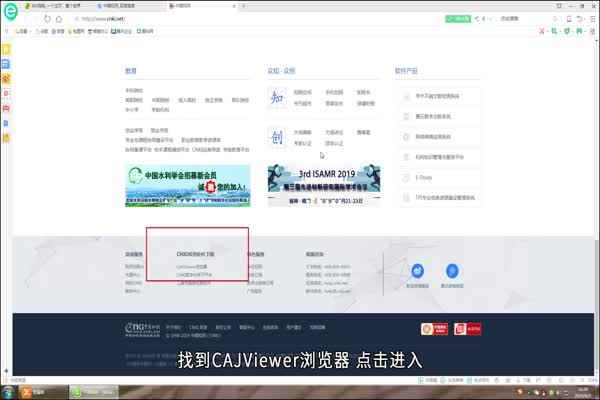Image resolution: width=600 pixels, height=400 pixels.
Task: Open the blue '知' square icon
Action: 277,98
